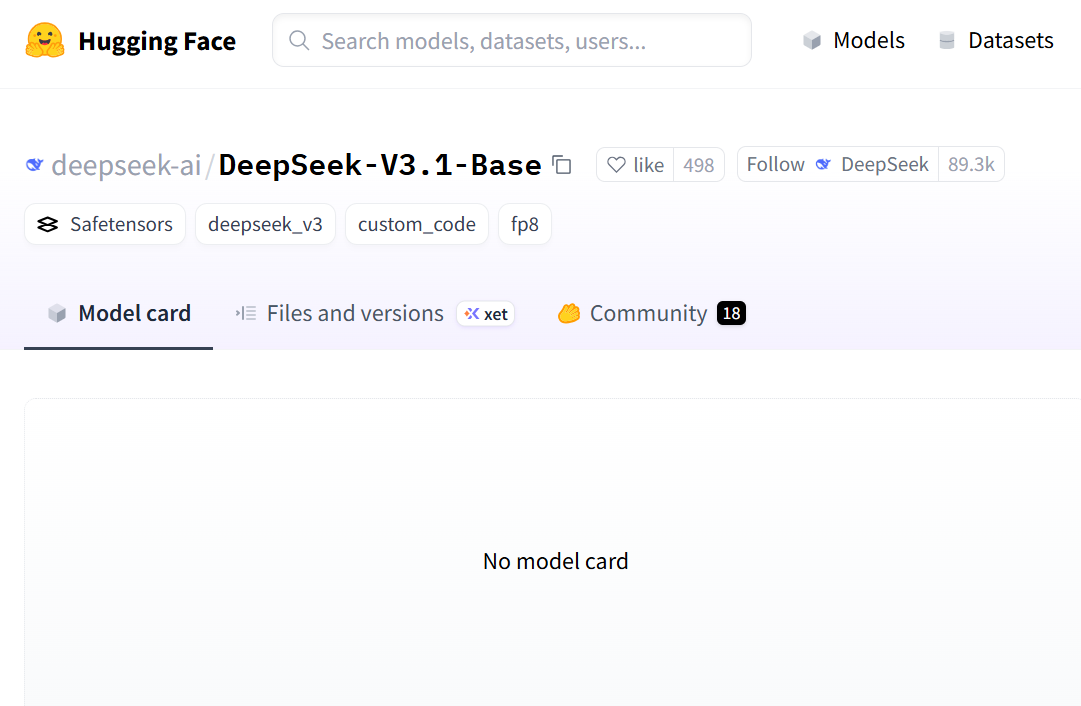The height and width of the screenshot is (706, 1081).
Task: Click the Models cube icon
Action: pyautogui.click(x=812, y=41)
